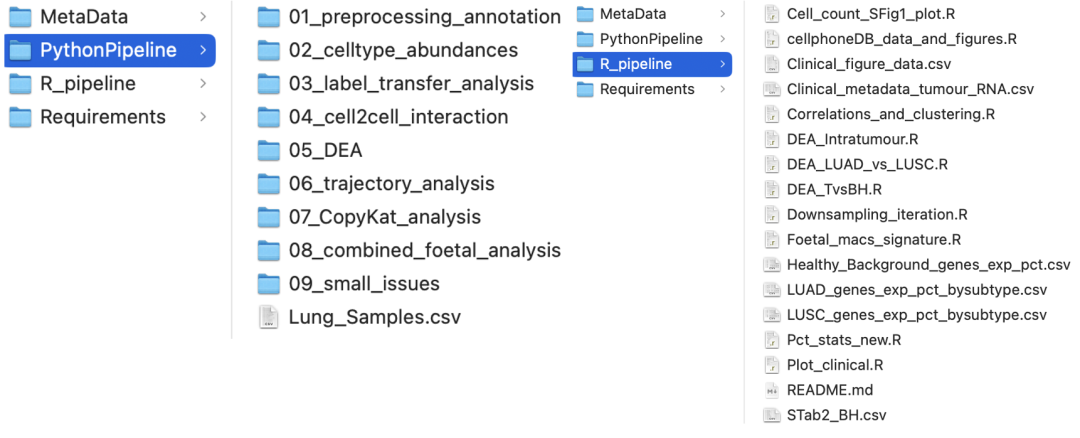Click the DEA_Intratumour.R file icon

point(771,139)
